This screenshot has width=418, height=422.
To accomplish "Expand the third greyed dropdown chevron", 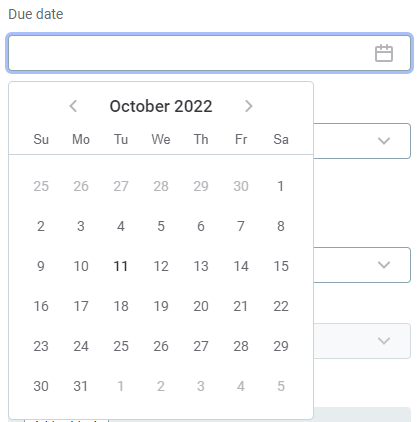I will [x=384, y=341].
